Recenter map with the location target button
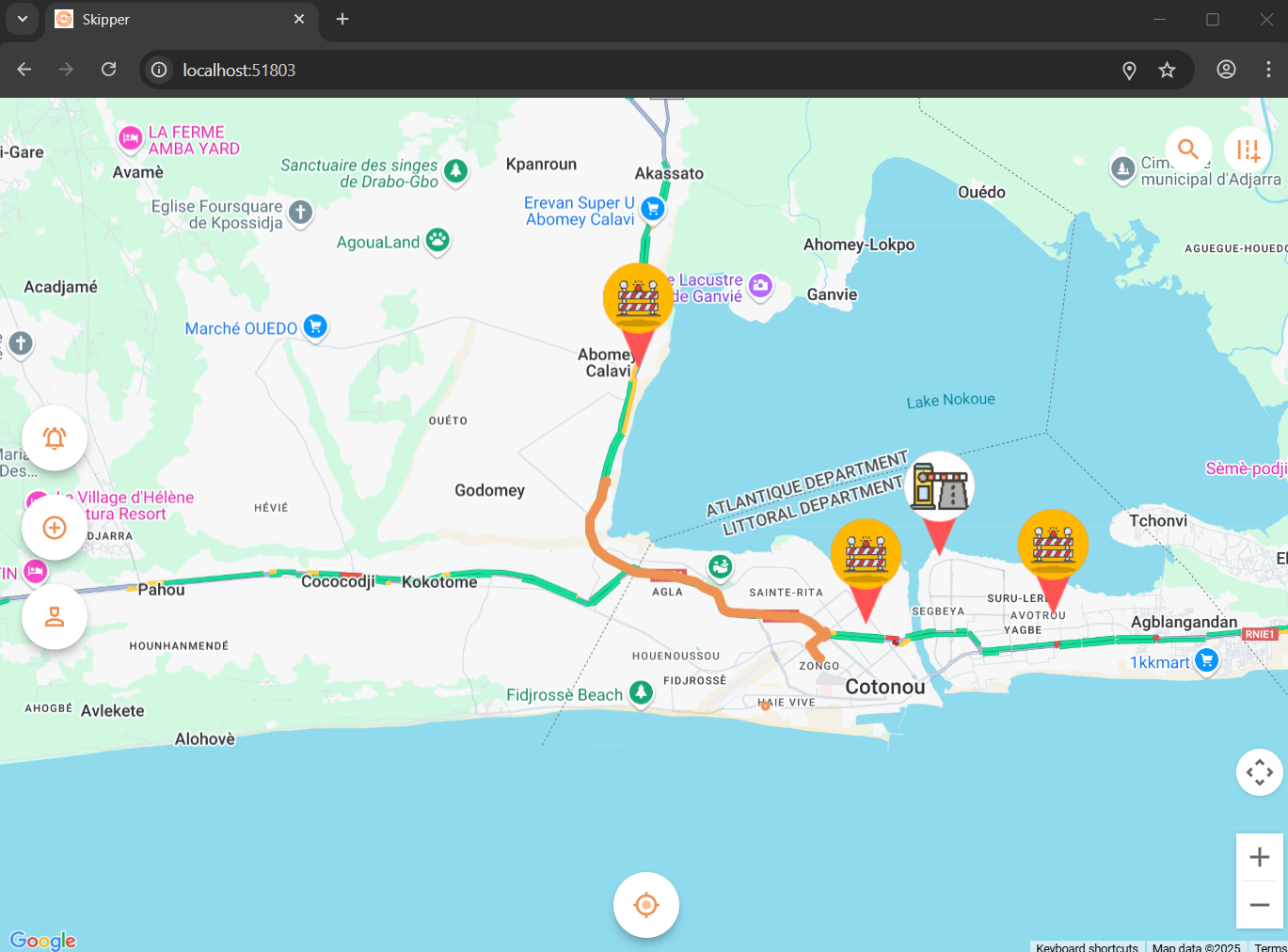The height and width of the screenshot is (952, 1288). 646,905
